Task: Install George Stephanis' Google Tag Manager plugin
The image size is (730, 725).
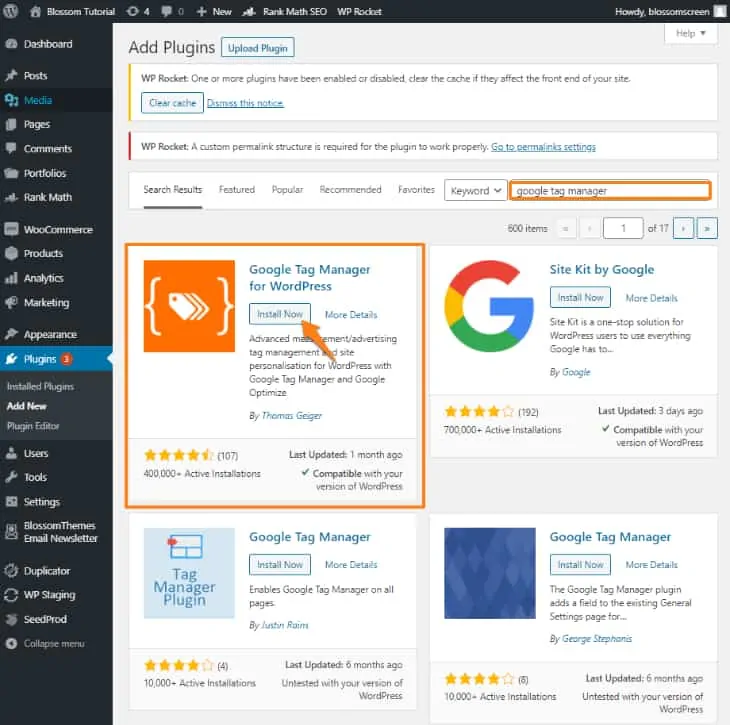Action: point(580,565)
